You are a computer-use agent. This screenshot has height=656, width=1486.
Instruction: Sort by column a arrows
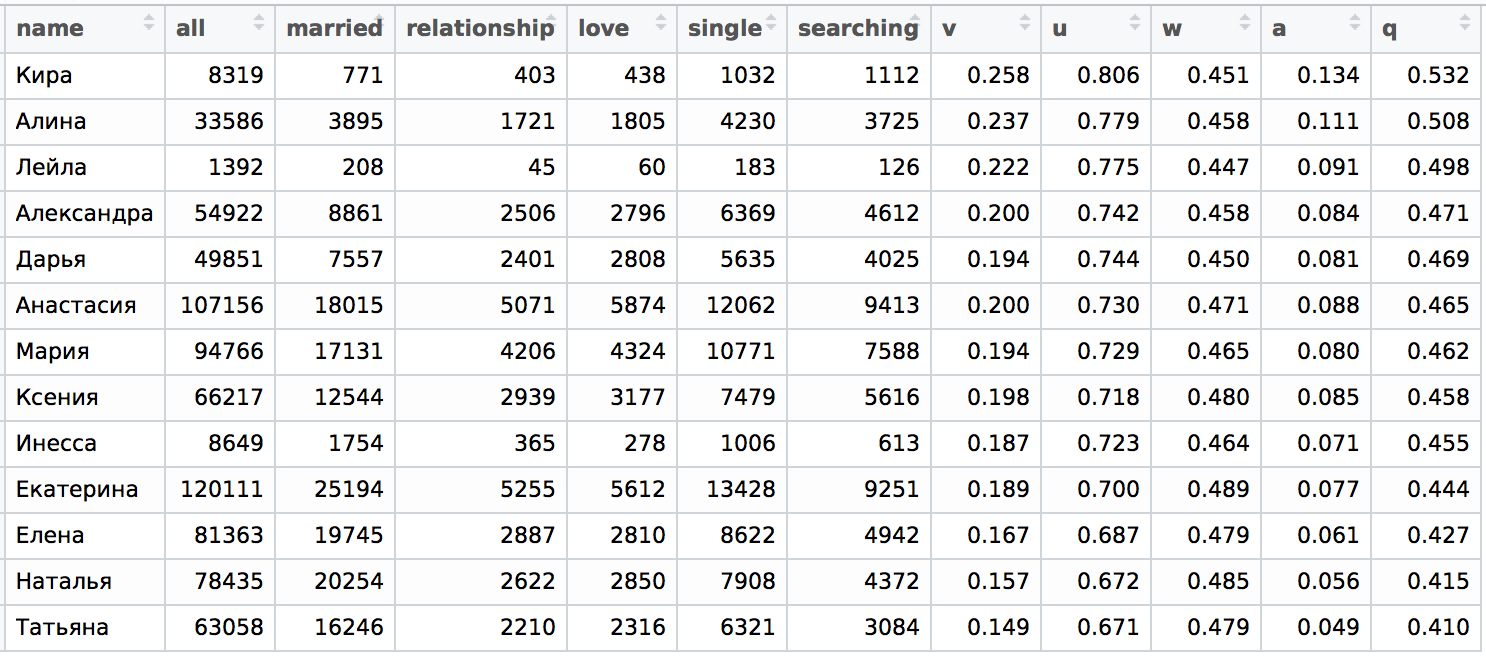(1356, 21)
